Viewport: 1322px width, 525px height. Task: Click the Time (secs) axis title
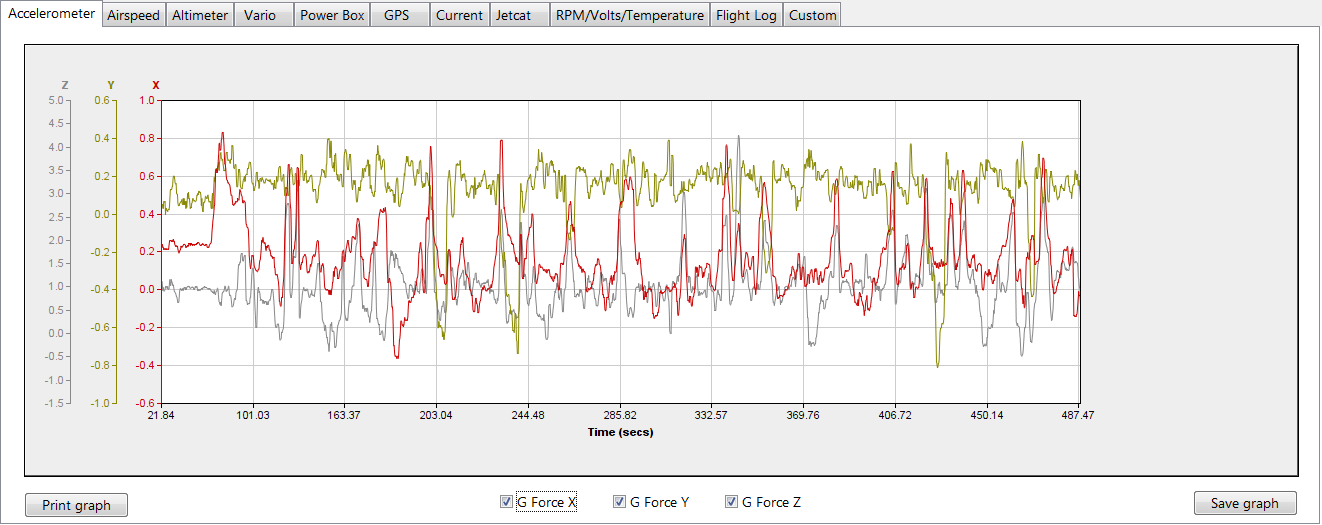click(x=620, y=432)
